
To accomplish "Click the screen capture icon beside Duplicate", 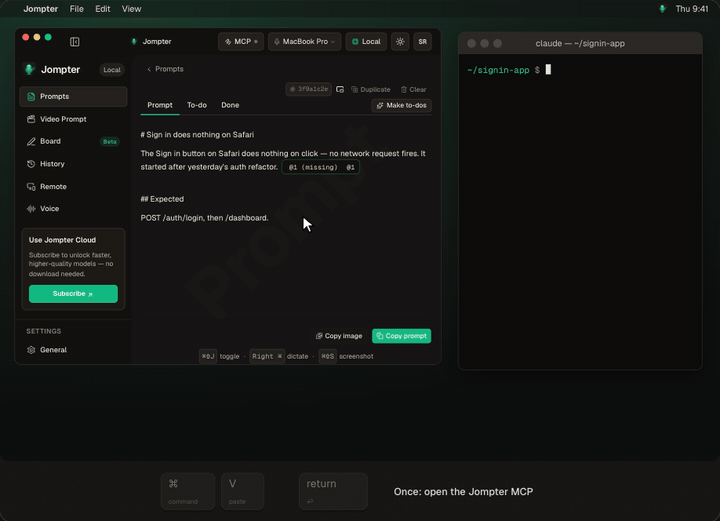I will point(340,90).
